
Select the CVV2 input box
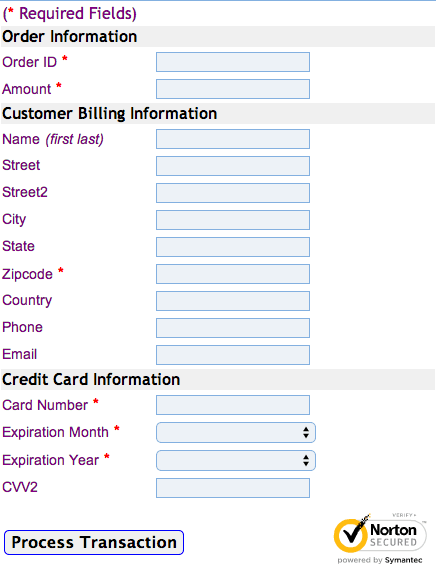[233, 488]
